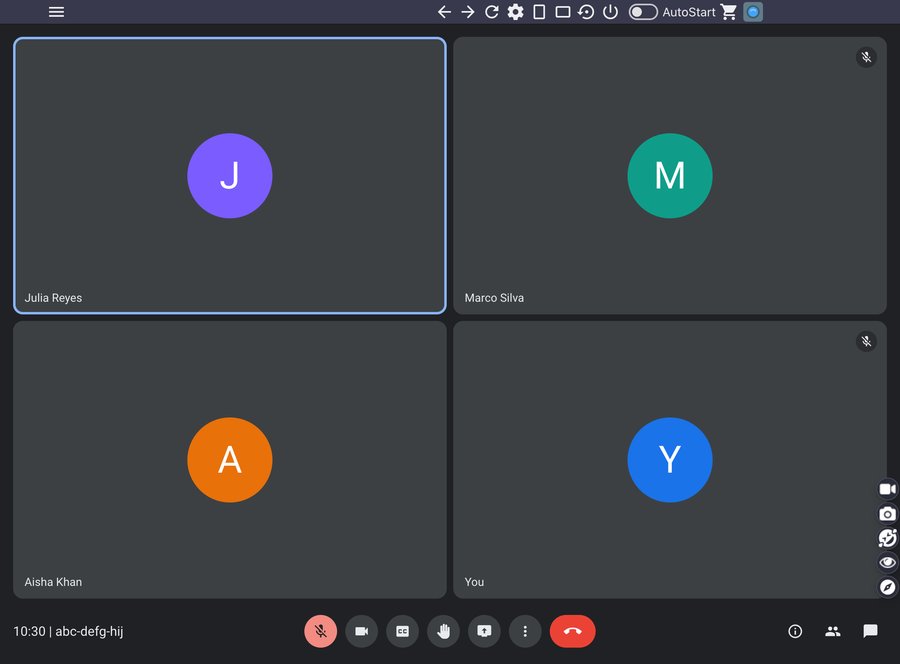Toggle the AutoStart switch
900x664 pixels.
(x=642, y=12)
